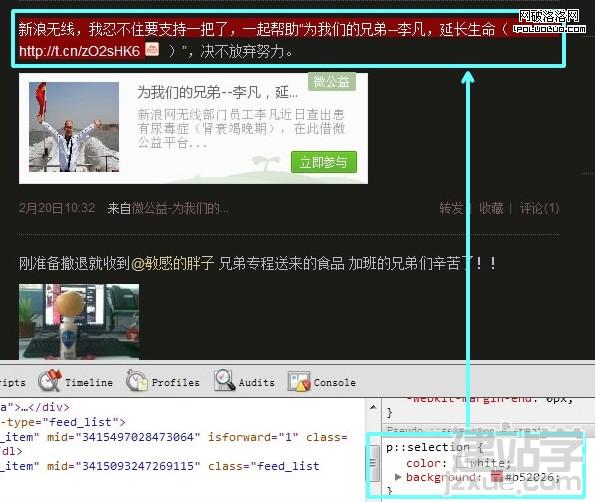Screen dimensions: 596x502
Task: Click the white color swatch in p::selection
Action: tap(461, 462)
